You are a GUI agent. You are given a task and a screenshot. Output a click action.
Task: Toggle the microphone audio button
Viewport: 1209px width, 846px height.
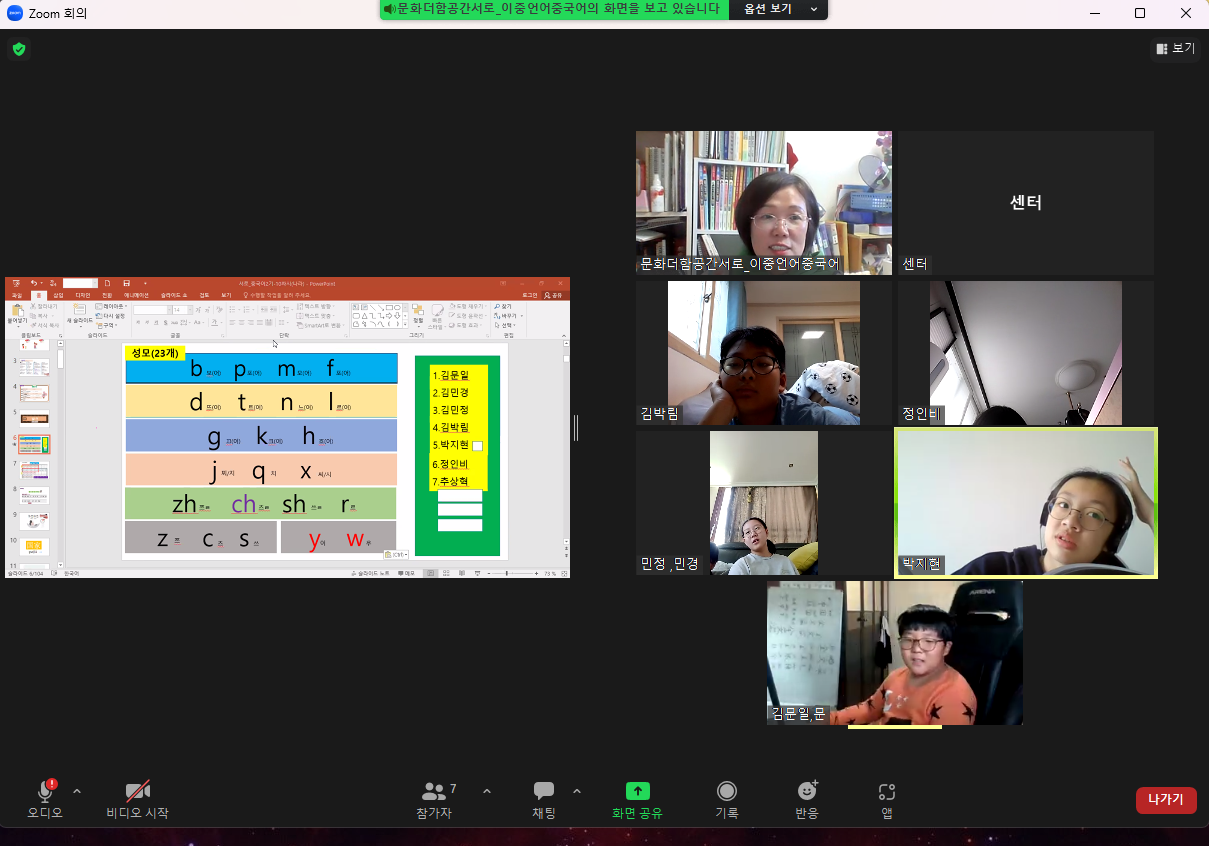click(x=45, y=791)
